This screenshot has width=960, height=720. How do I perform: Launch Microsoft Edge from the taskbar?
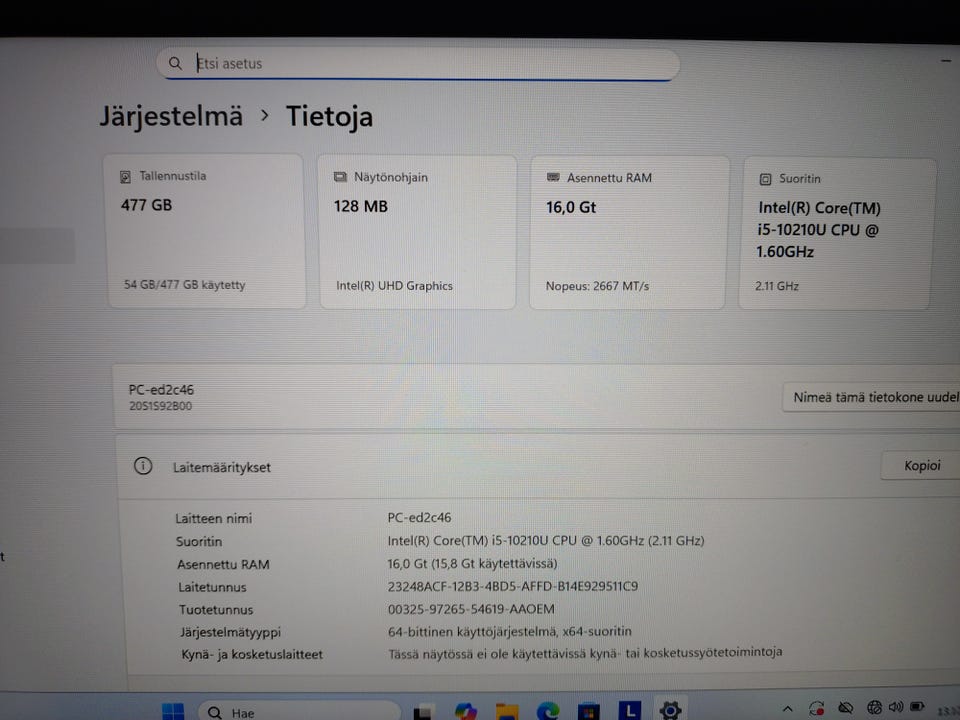click(x=548, y=711)
